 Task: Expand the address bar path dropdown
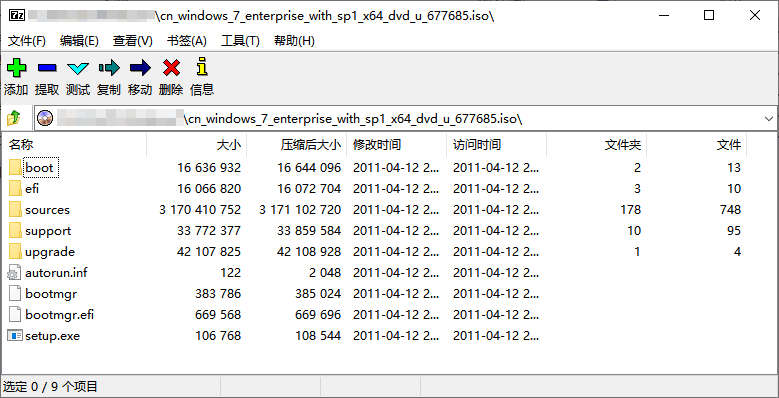click(x=769, y=119)
